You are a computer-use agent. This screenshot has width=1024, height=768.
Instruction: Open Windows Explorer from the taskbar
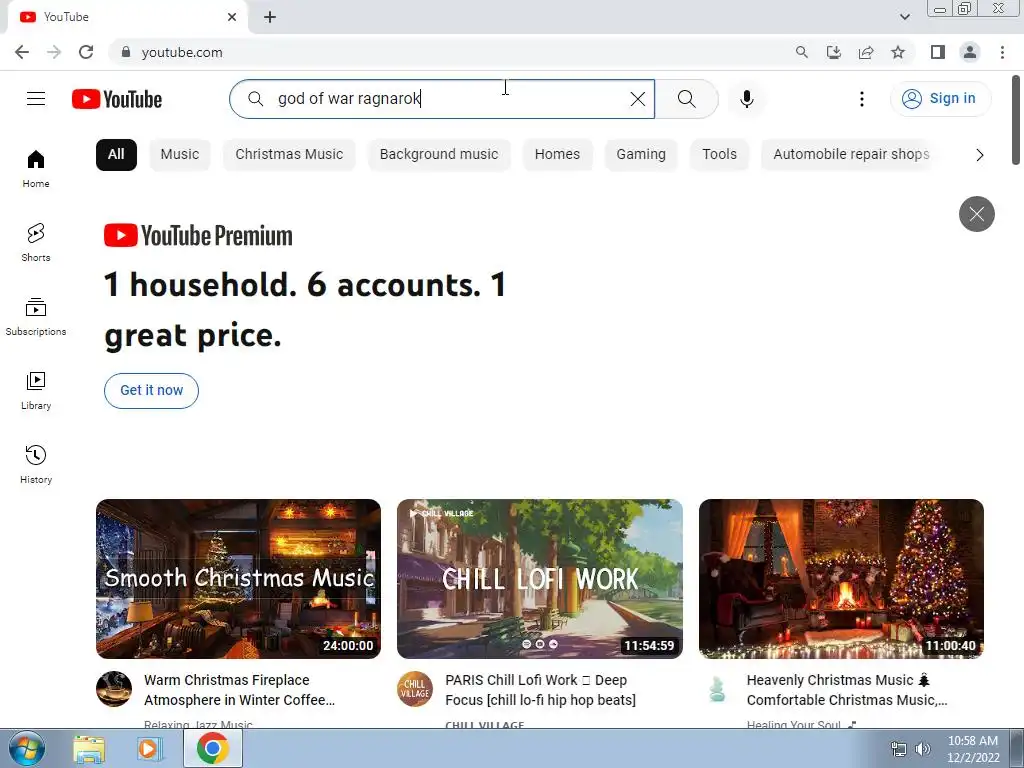89,748
